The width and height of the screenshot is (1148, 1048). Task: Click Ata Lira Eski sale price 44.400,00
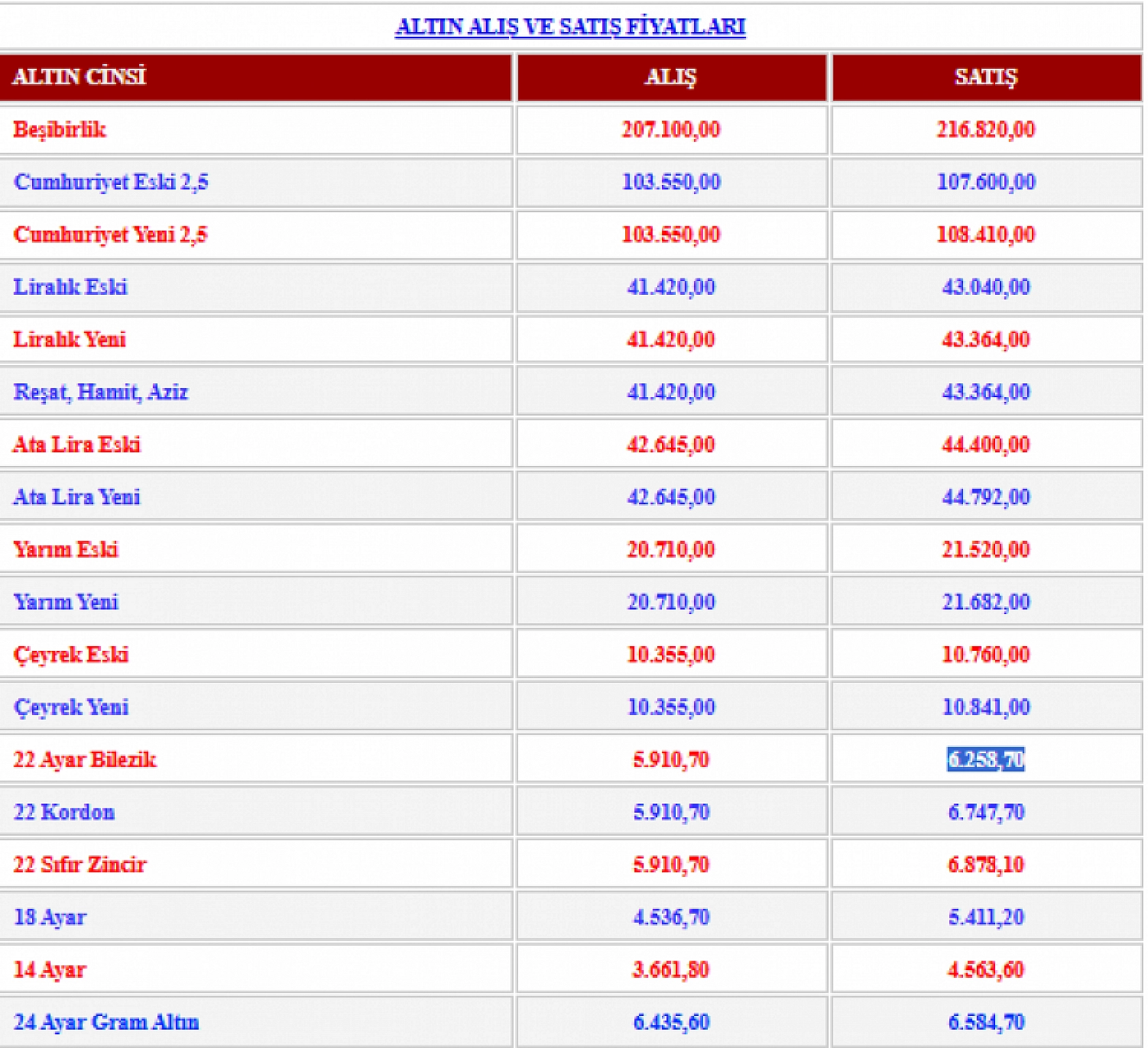[x=986, y=444]
